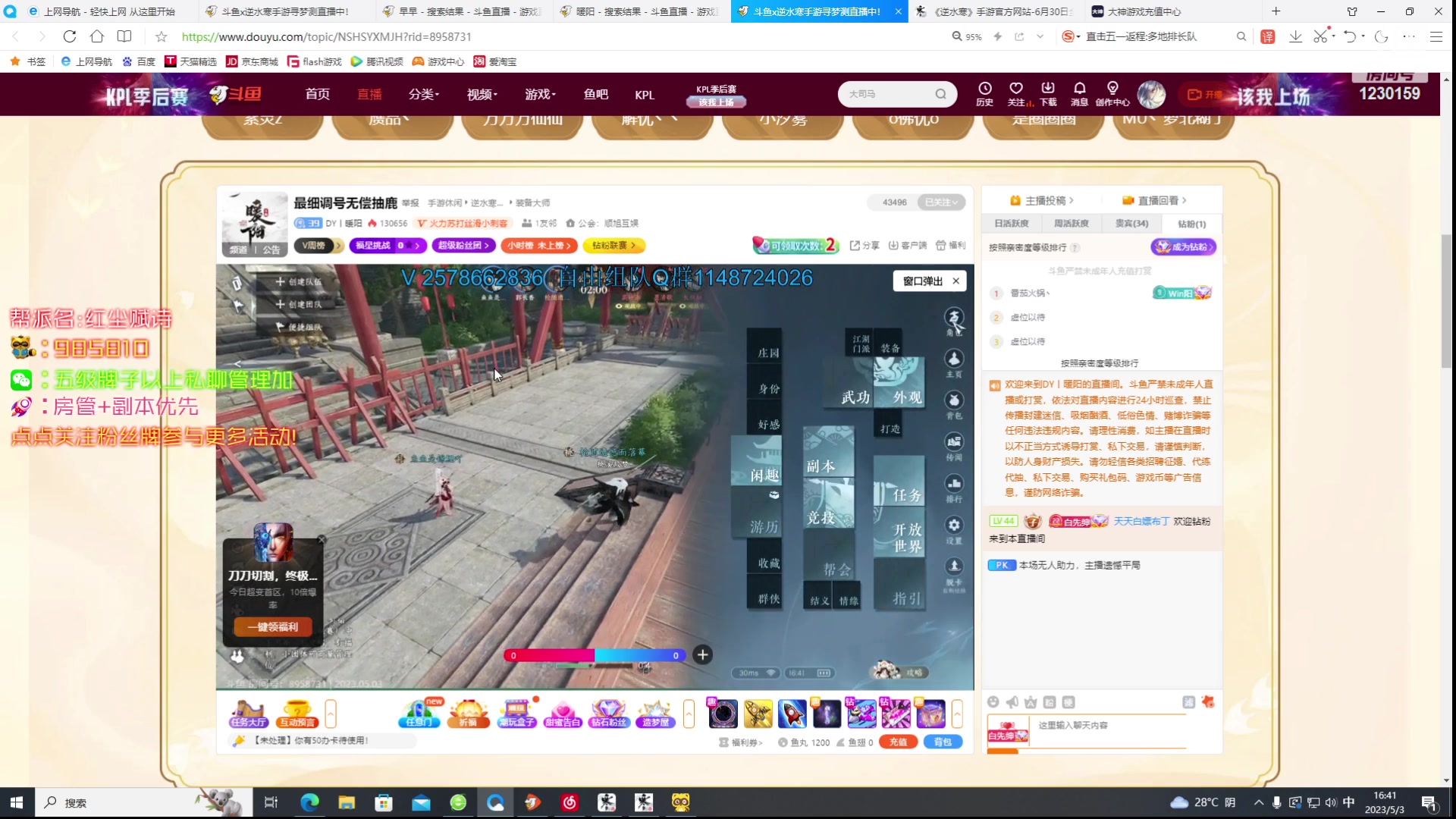
Task: Open 福利券 coupon link
Action: tap(741, 742)
